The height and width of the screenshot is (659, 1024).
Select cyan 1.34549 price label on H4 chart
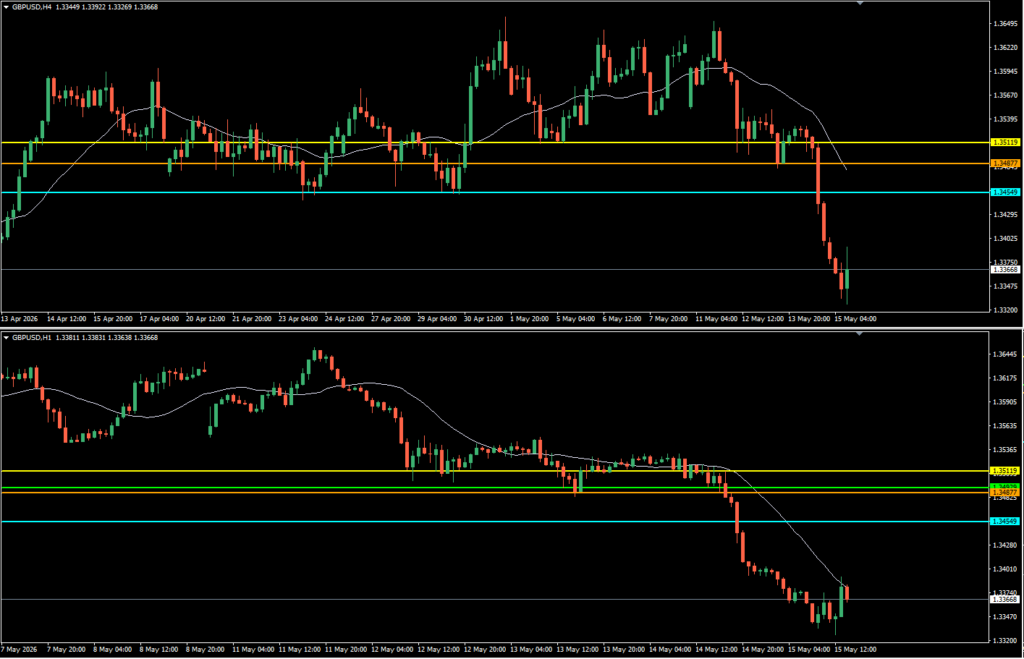1006,192
